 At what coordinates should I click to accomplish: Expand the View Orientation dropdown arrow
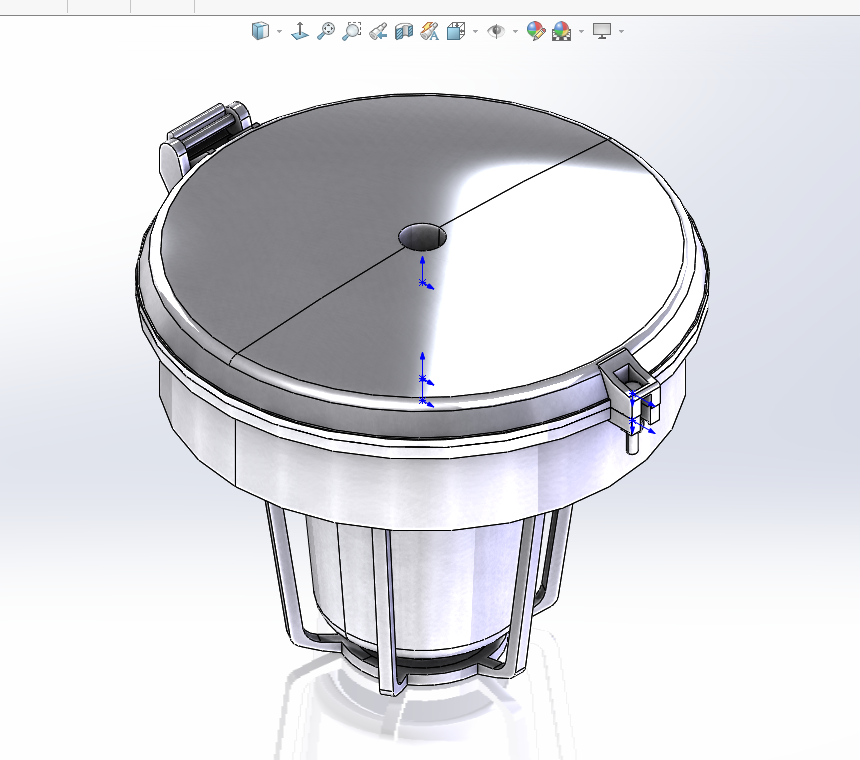pyautogui.click(x=475, y=31)
